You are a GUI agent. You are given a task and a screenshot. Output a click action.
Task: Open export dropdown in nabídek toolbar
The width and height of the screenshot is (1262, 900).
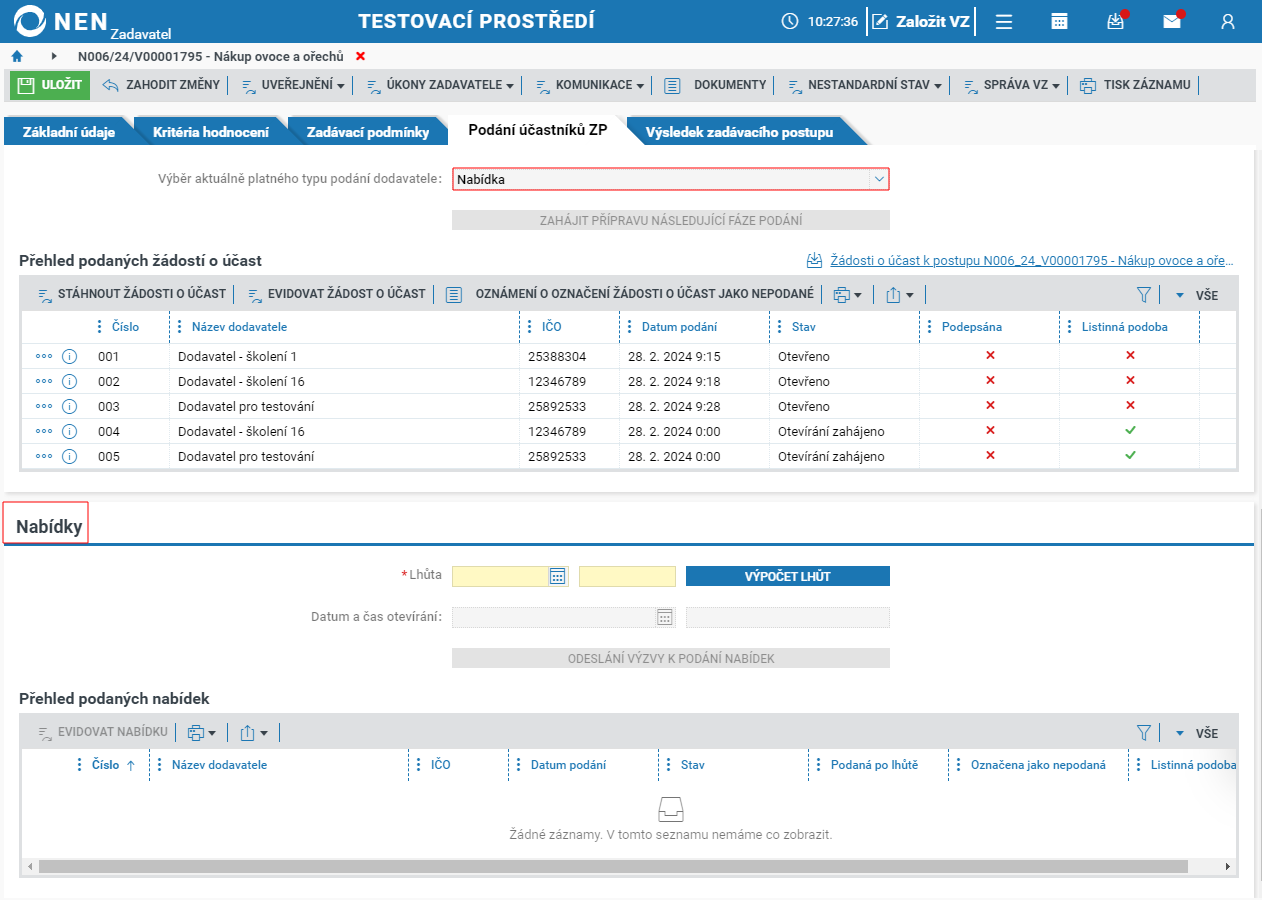pos(254,733)
